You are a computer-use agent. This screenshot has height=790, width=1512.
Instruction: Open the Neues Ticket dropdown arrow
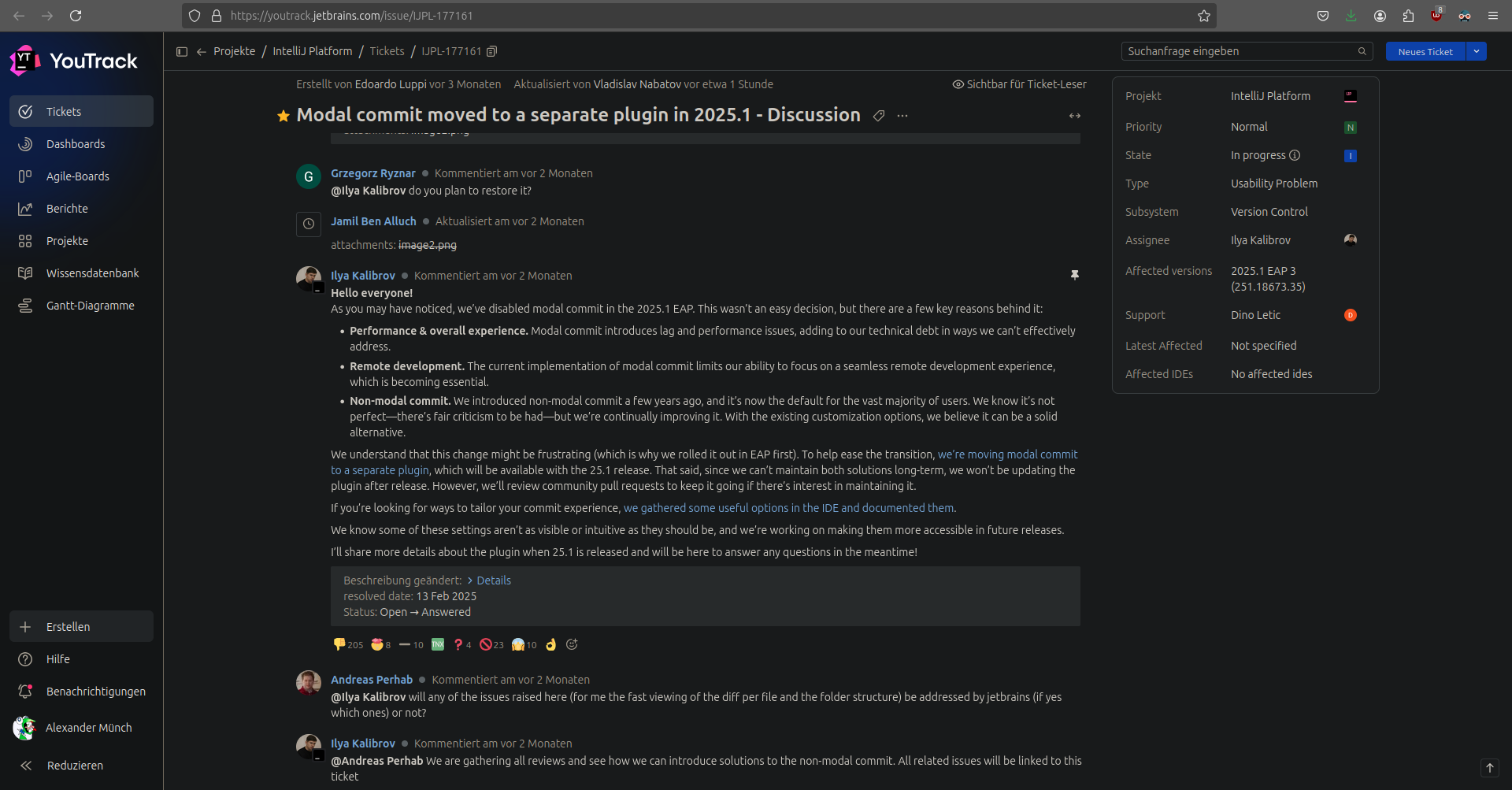pos(1477,51)
